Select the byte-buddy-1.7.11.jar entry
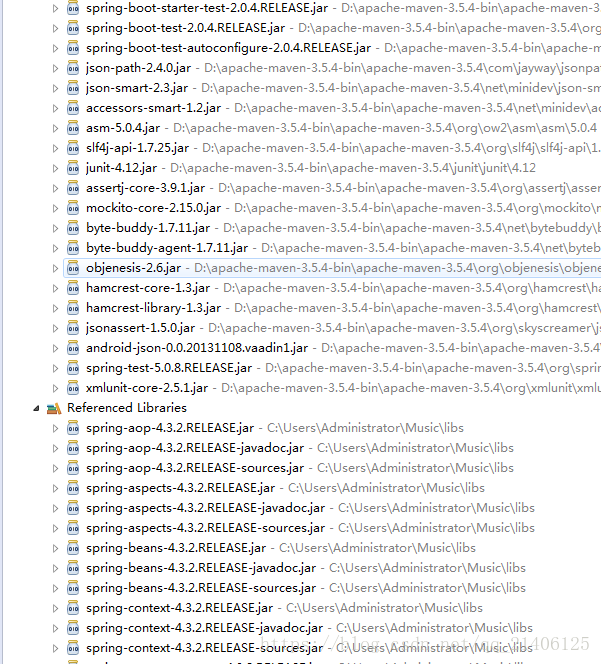 [x=148, y=228]
